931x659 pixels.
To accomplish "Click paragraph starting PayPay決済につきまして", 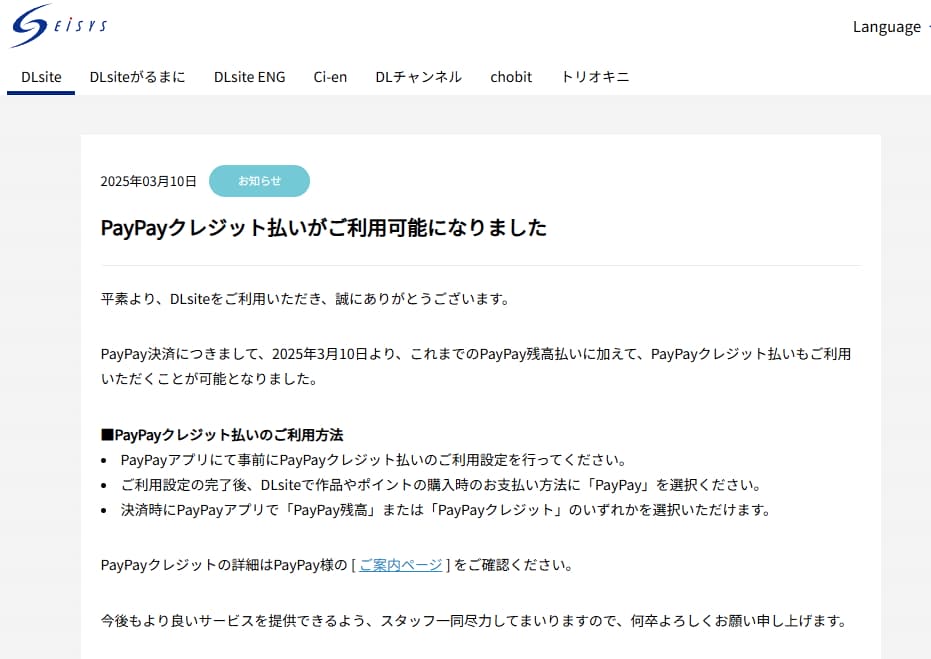I will (476, 366).
